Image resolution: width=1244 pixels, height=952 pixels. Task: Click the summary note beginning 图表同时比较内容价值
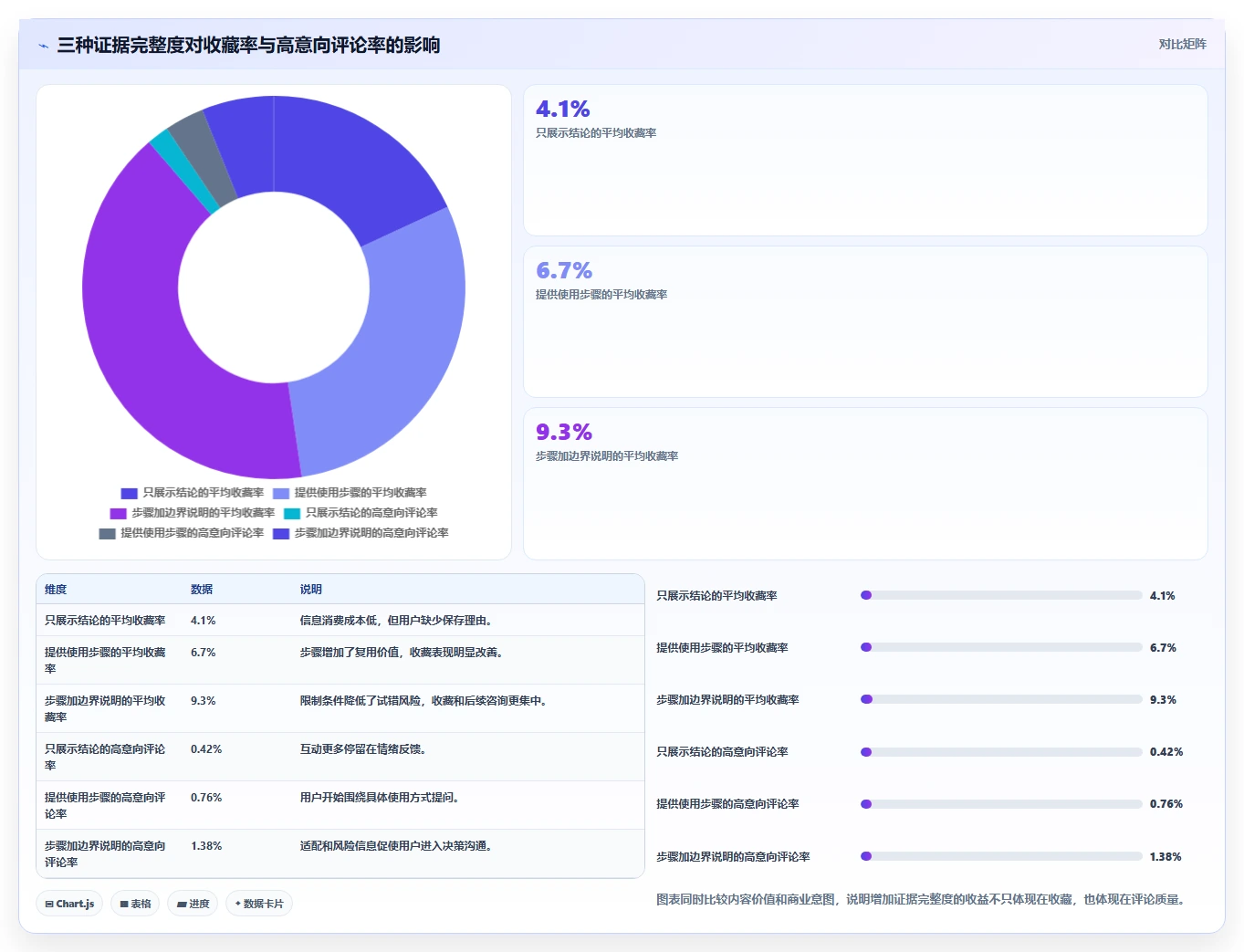923,900
